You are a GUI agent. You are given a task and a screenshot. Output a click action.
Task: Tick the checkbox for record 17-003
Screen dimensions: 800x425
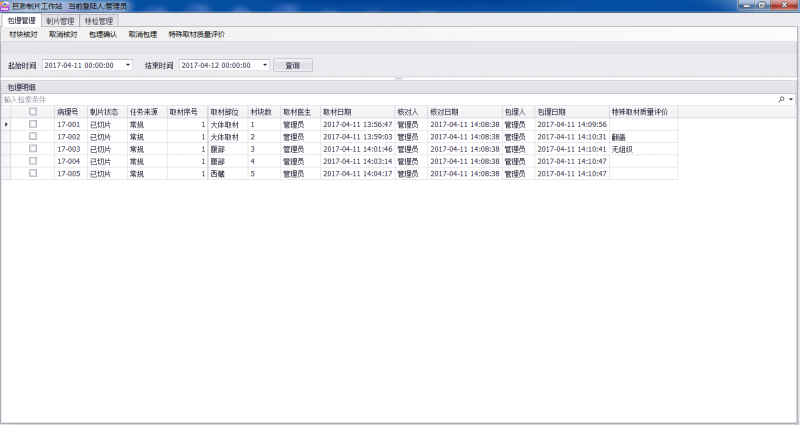[33, 148]
